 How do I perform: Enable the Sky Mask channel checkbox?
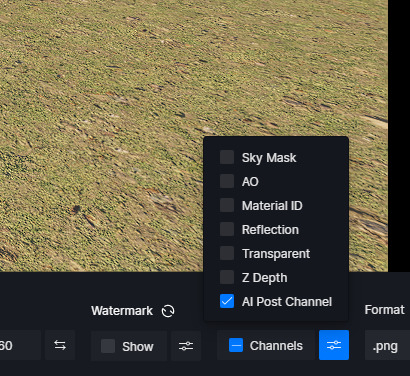(227, 157)
